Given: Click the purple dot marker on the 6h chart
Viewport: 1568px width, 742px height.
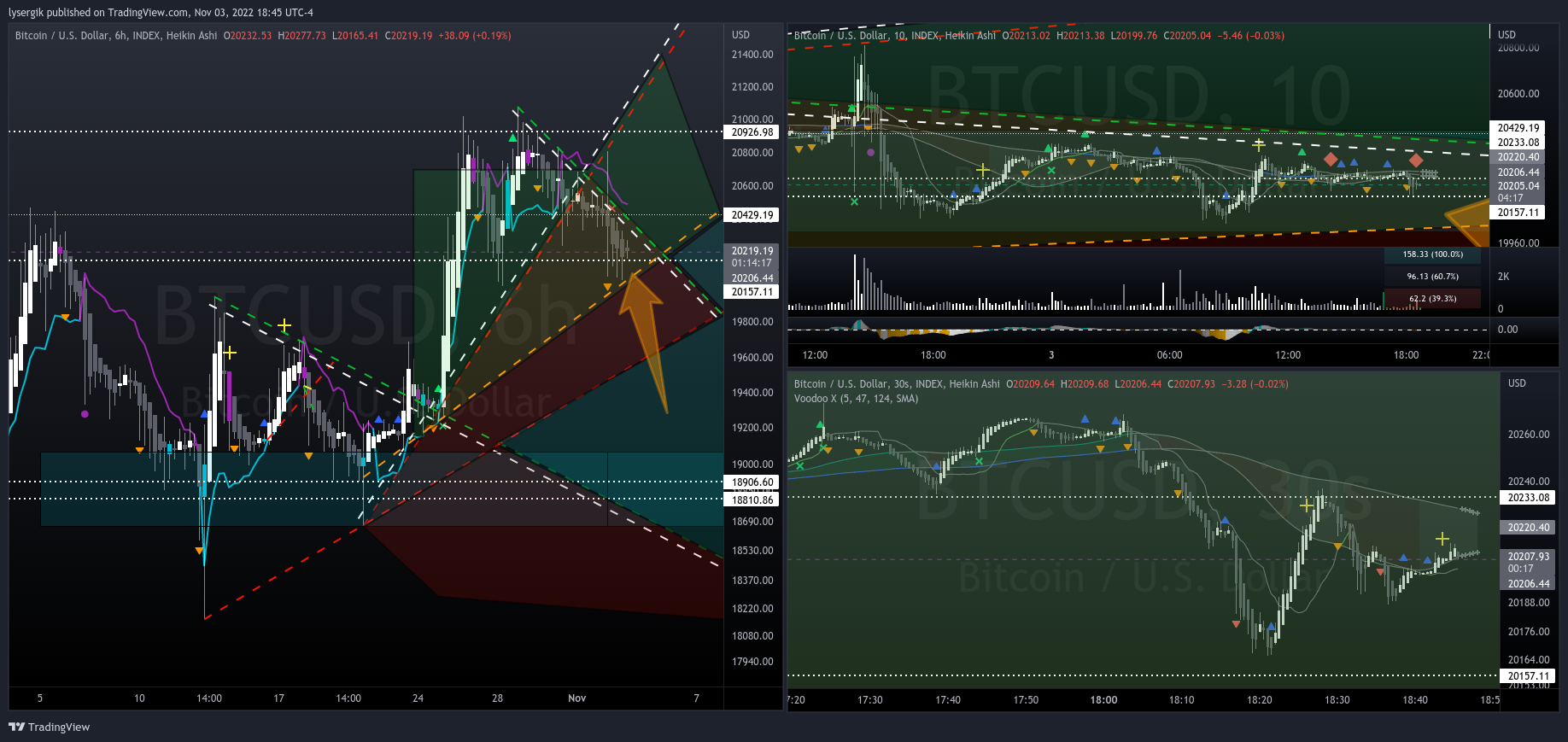Looking at the screenshot, I should [85, 414].
